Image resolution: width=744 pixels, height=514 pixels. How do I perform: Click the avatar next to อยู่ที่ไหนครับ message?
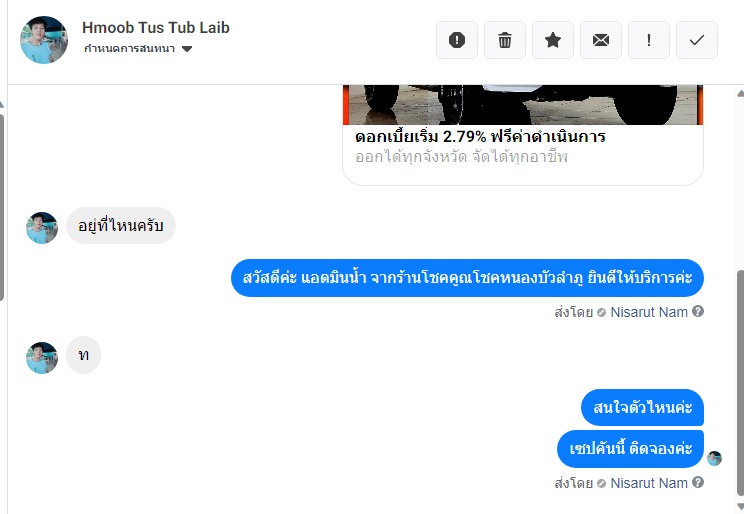[42, 228]
